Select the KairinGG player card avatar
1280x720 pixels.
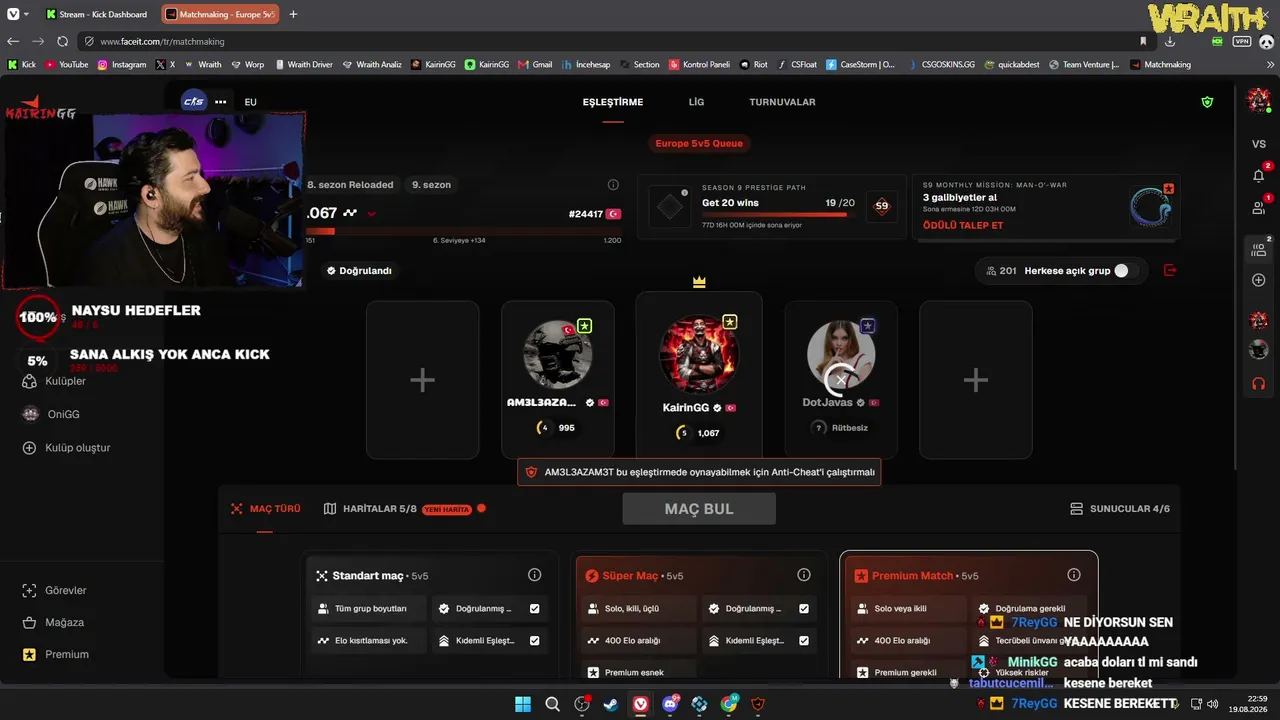pyautogui.click(x=699, y=354)
